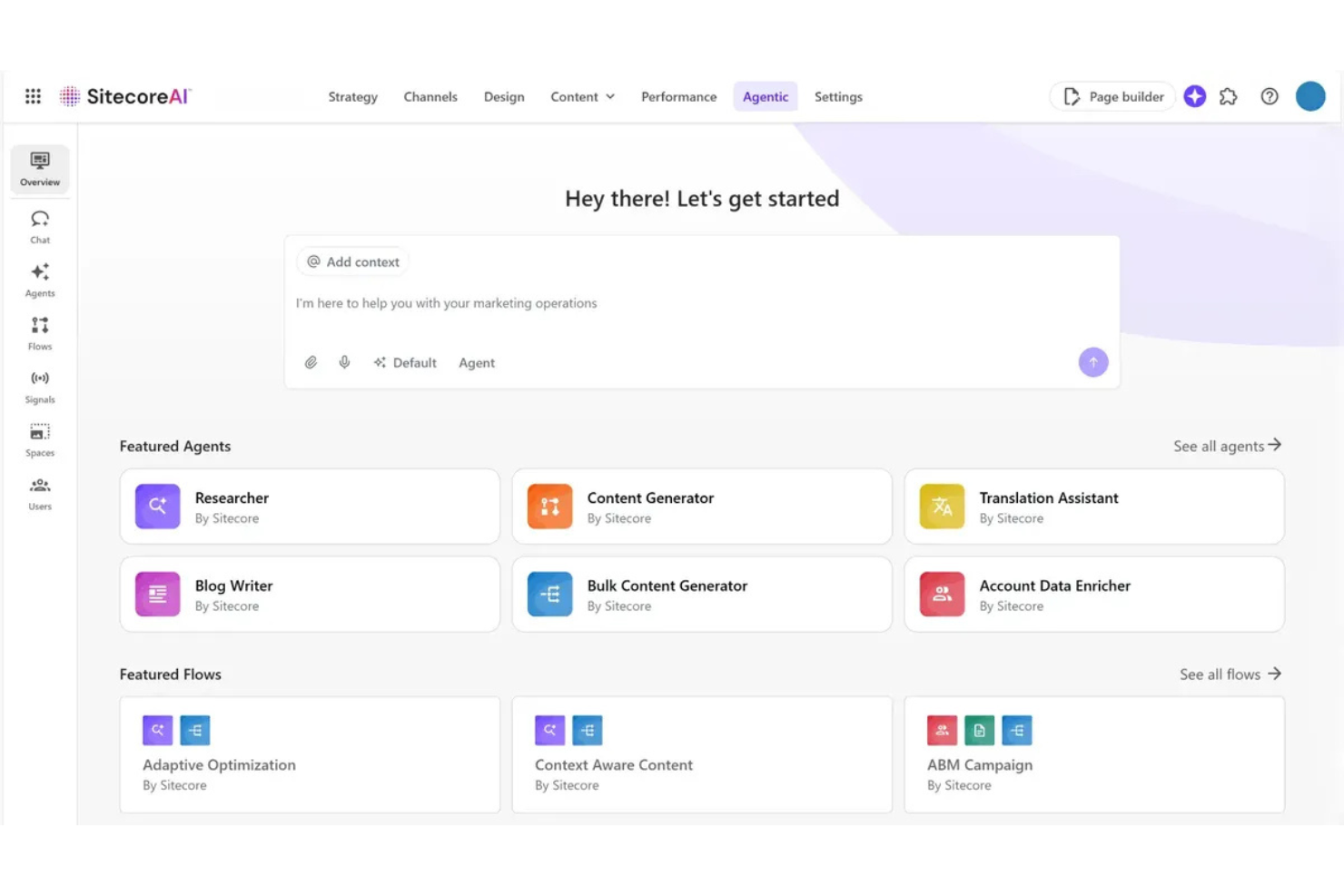
Task: Follow the See all flows link
Action: pos(1230,674)
